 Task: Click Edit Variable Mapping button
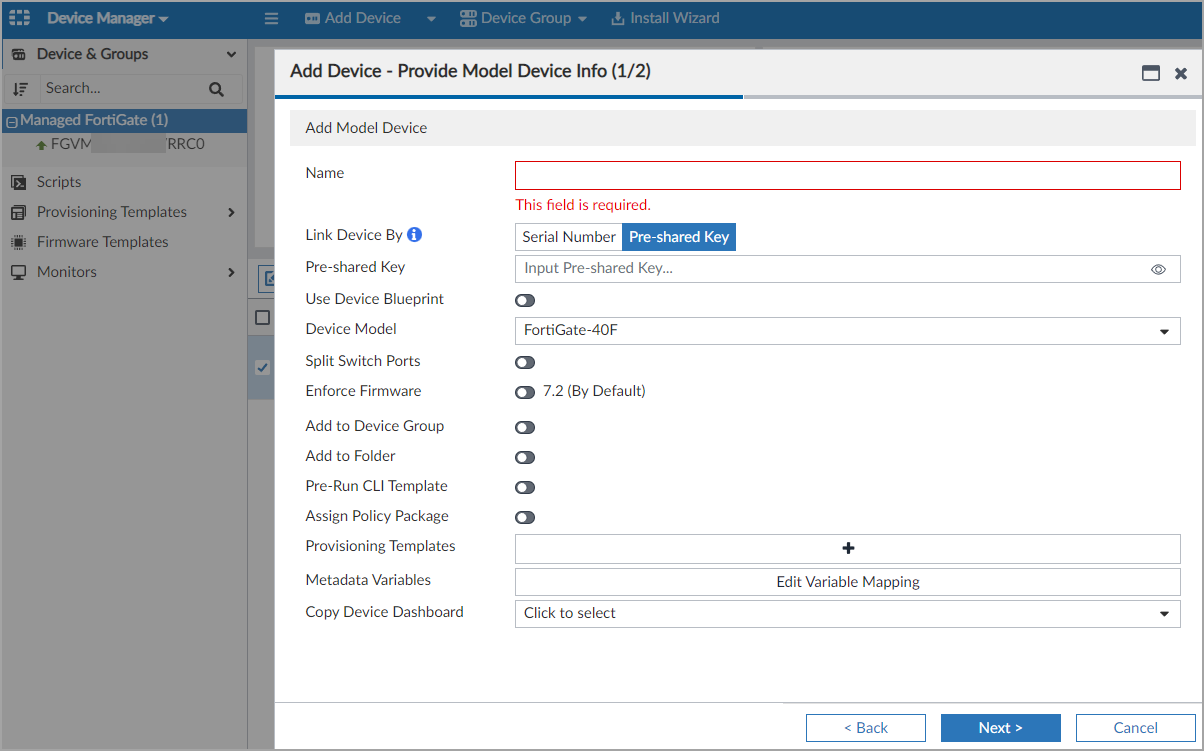[847, 582]
